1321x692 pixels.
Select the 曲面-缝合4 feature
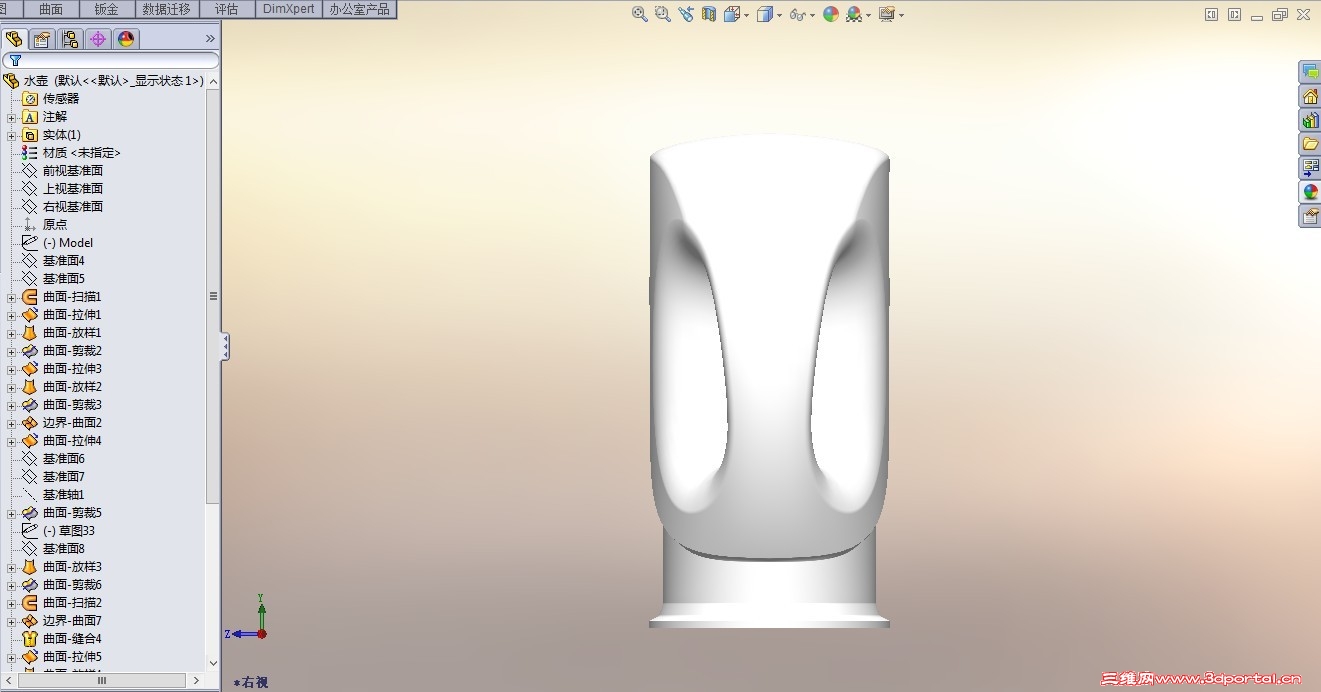pyautogui.click(x=62, y=639)
